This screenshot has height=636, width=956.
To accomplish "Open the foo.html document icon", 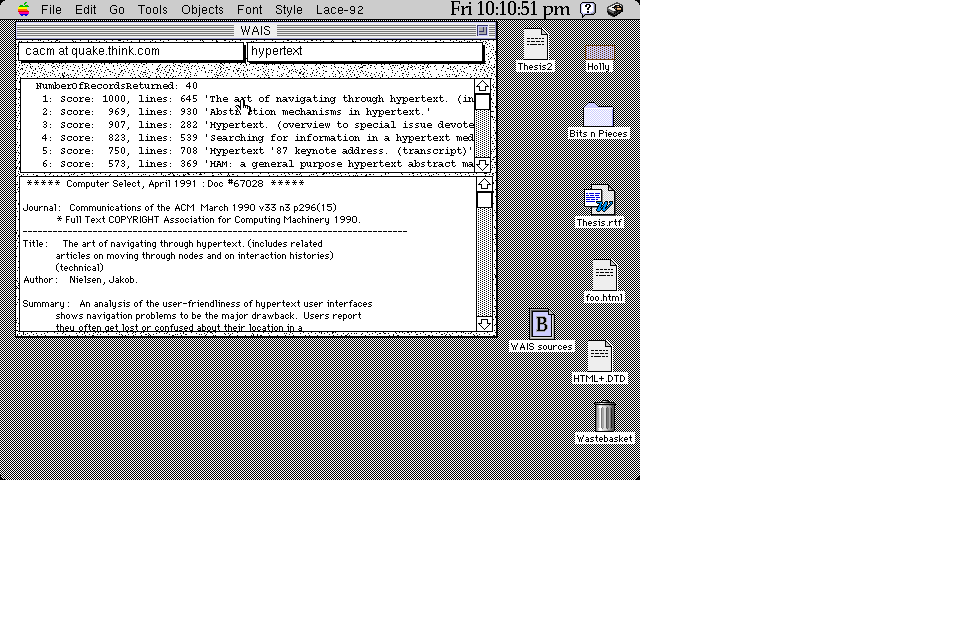I will [604, 275].
